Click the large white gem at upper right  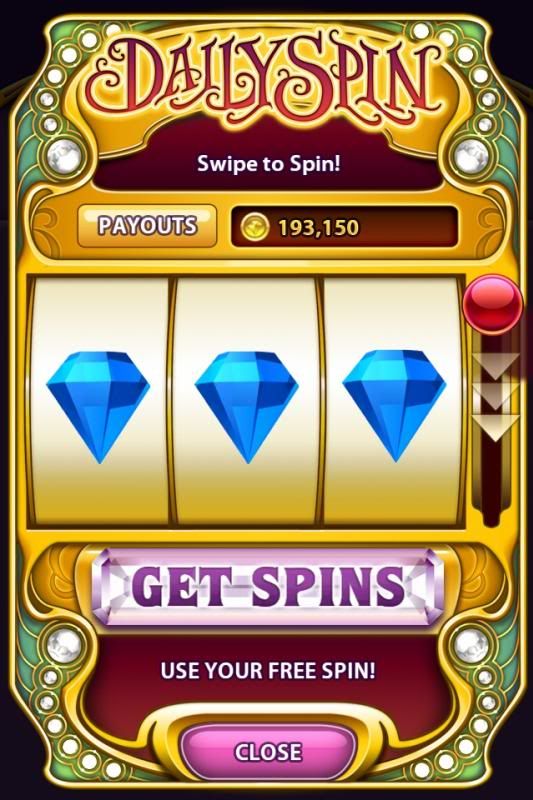click(471, 153)
